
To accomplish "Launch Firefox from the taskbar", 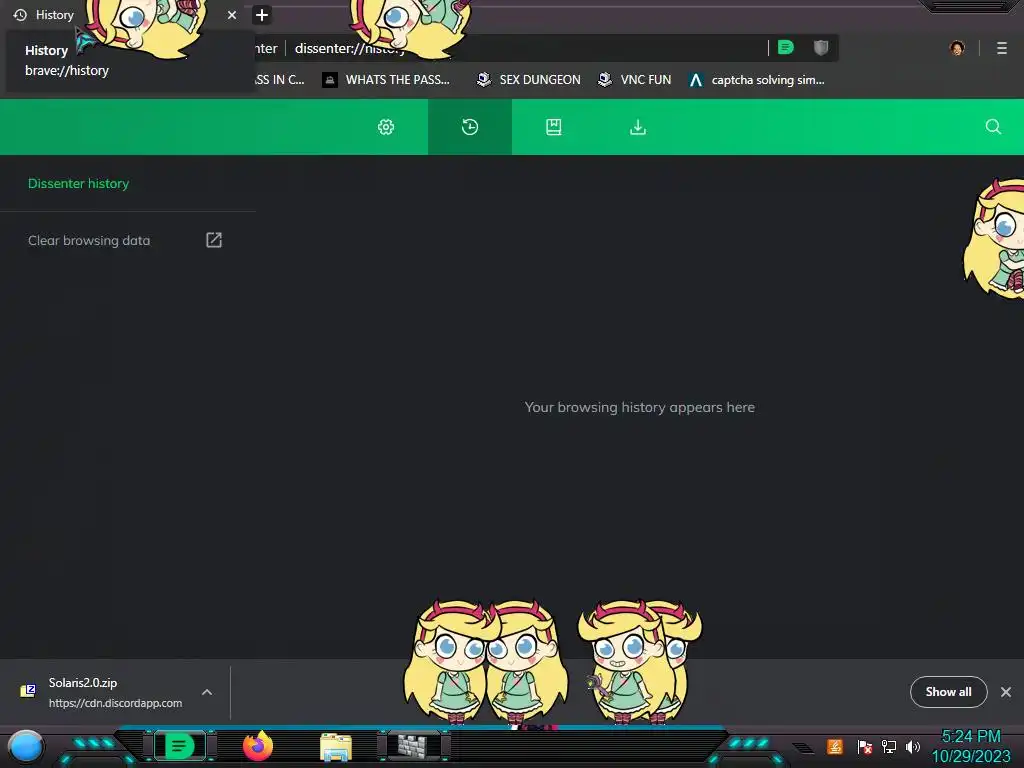I will pyautogui.click(x=258, y=746).
